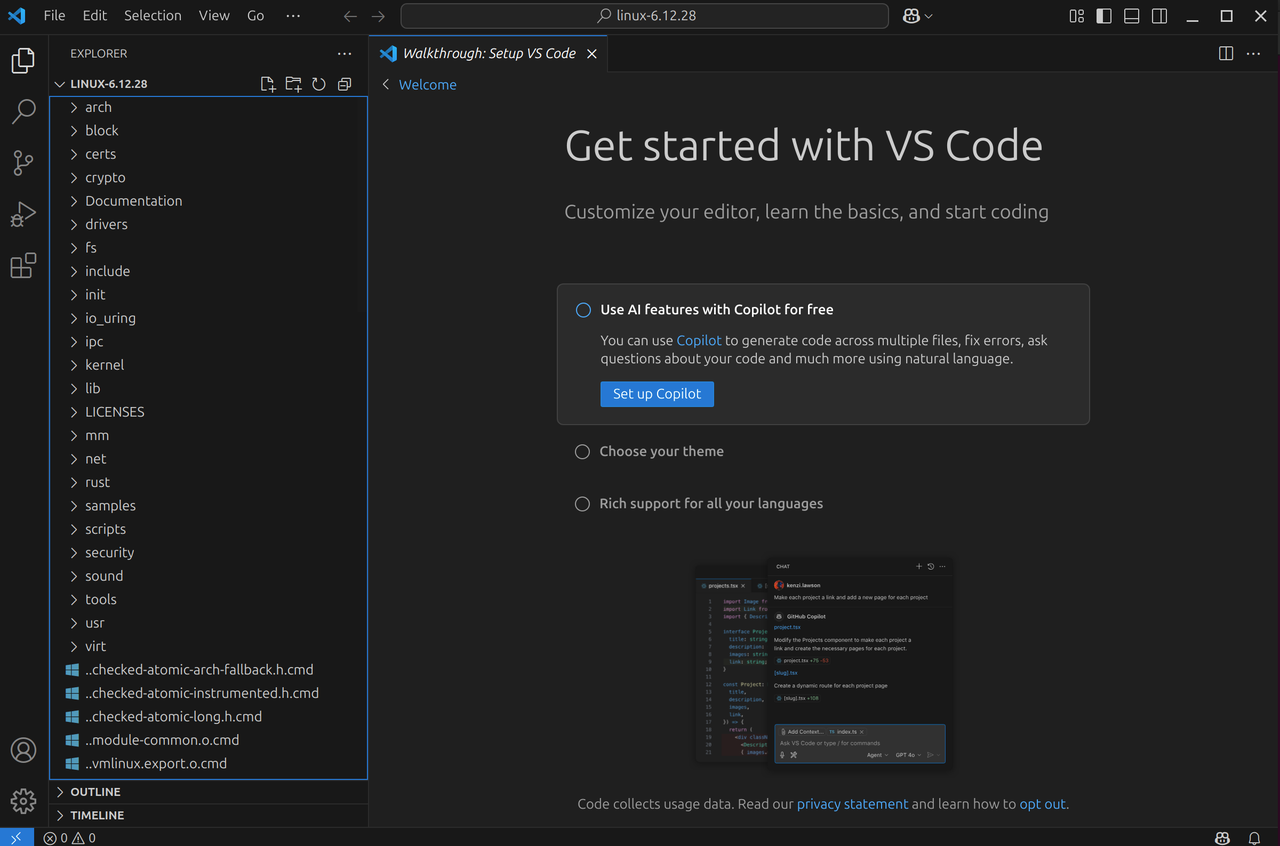Open Explorer views and more actions menu

click(345, 54)
